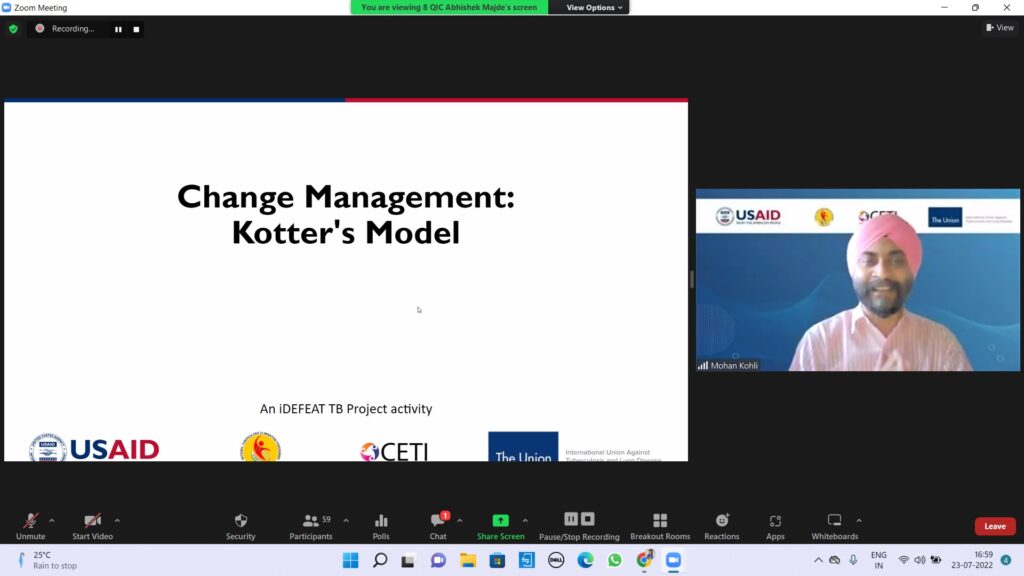
Task: Open Whiteboards
Action: [x=834, y=525]
